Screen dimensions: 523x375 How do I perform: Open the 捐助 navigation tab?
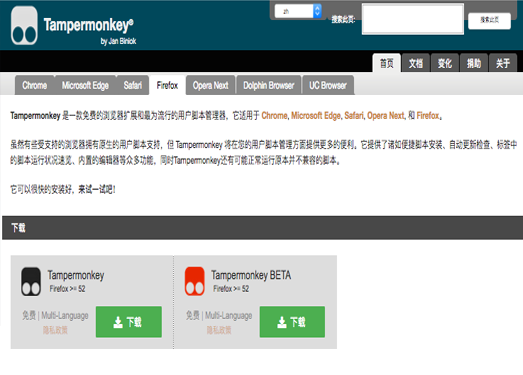(474, 63)
